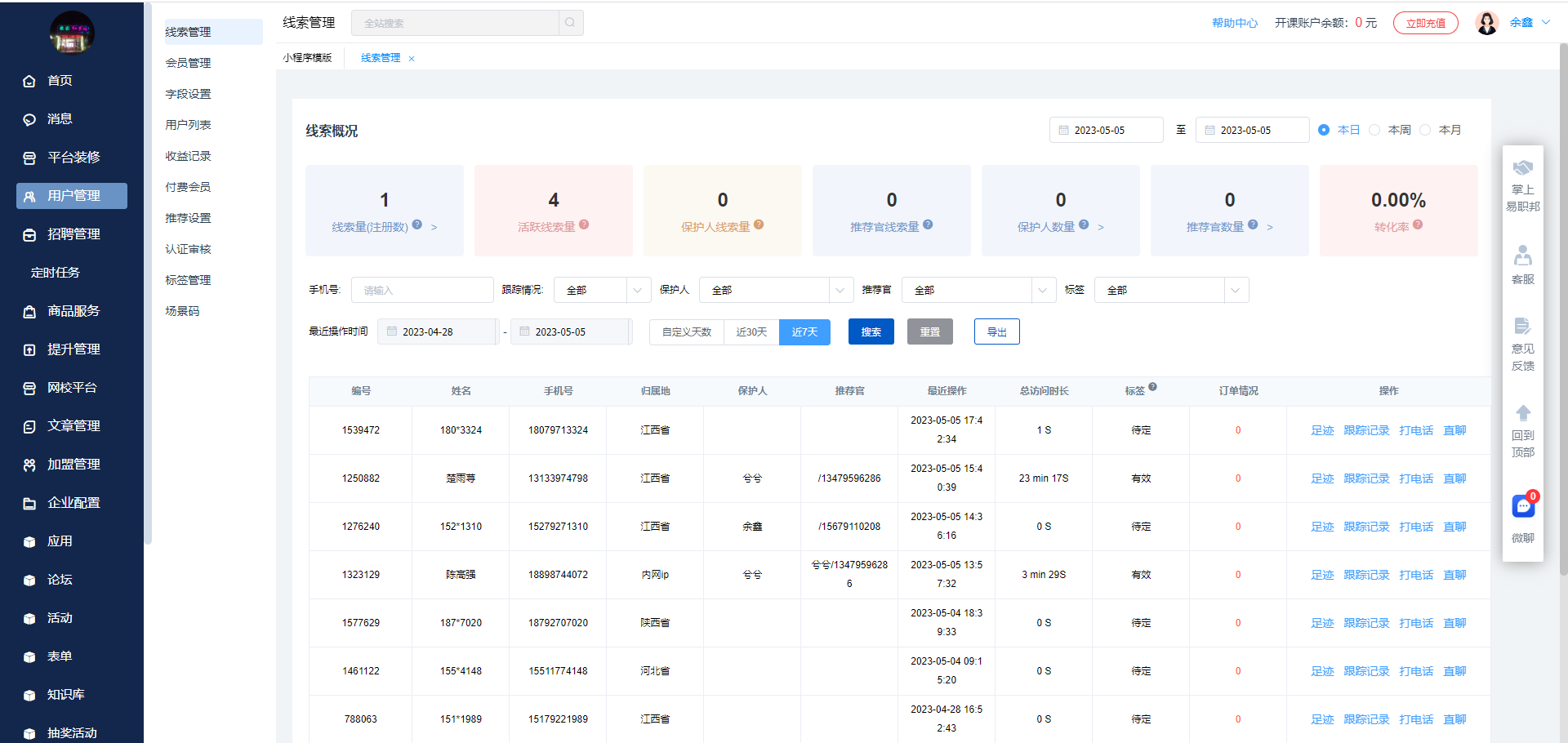Click the 最近操作时间 start date 2023-04-28
1568x743 pixels.
pyautogui.click(x=437, y=332)
